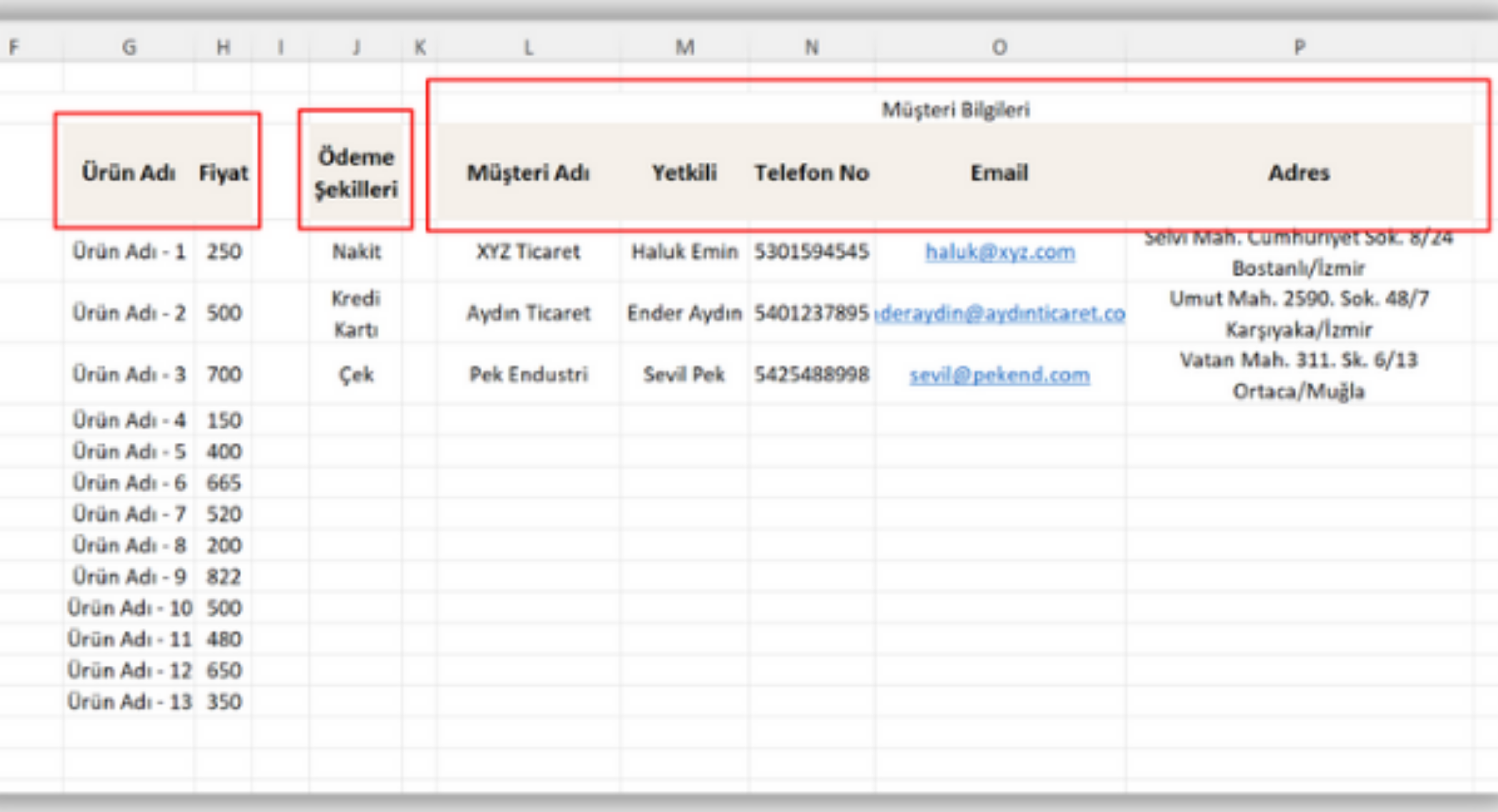The width and height of the screenshot is (1498, 812).
Task: Select column G header
Action: point(129,47)
